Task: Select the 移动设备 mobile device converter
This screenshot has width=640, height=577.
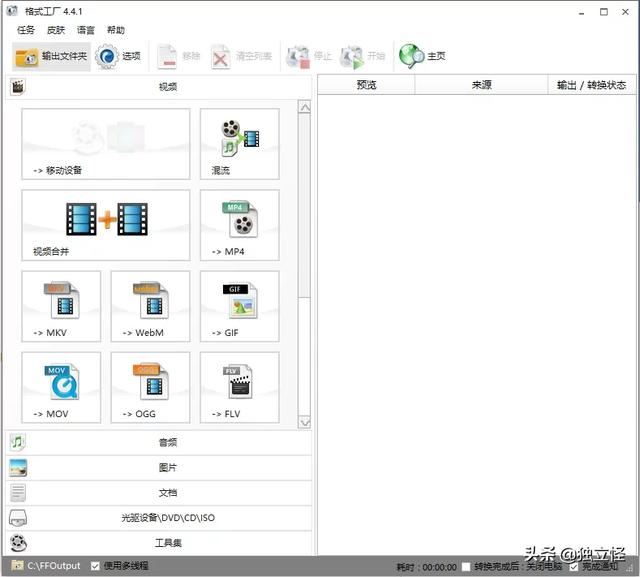Action: [x=105, y=144]
